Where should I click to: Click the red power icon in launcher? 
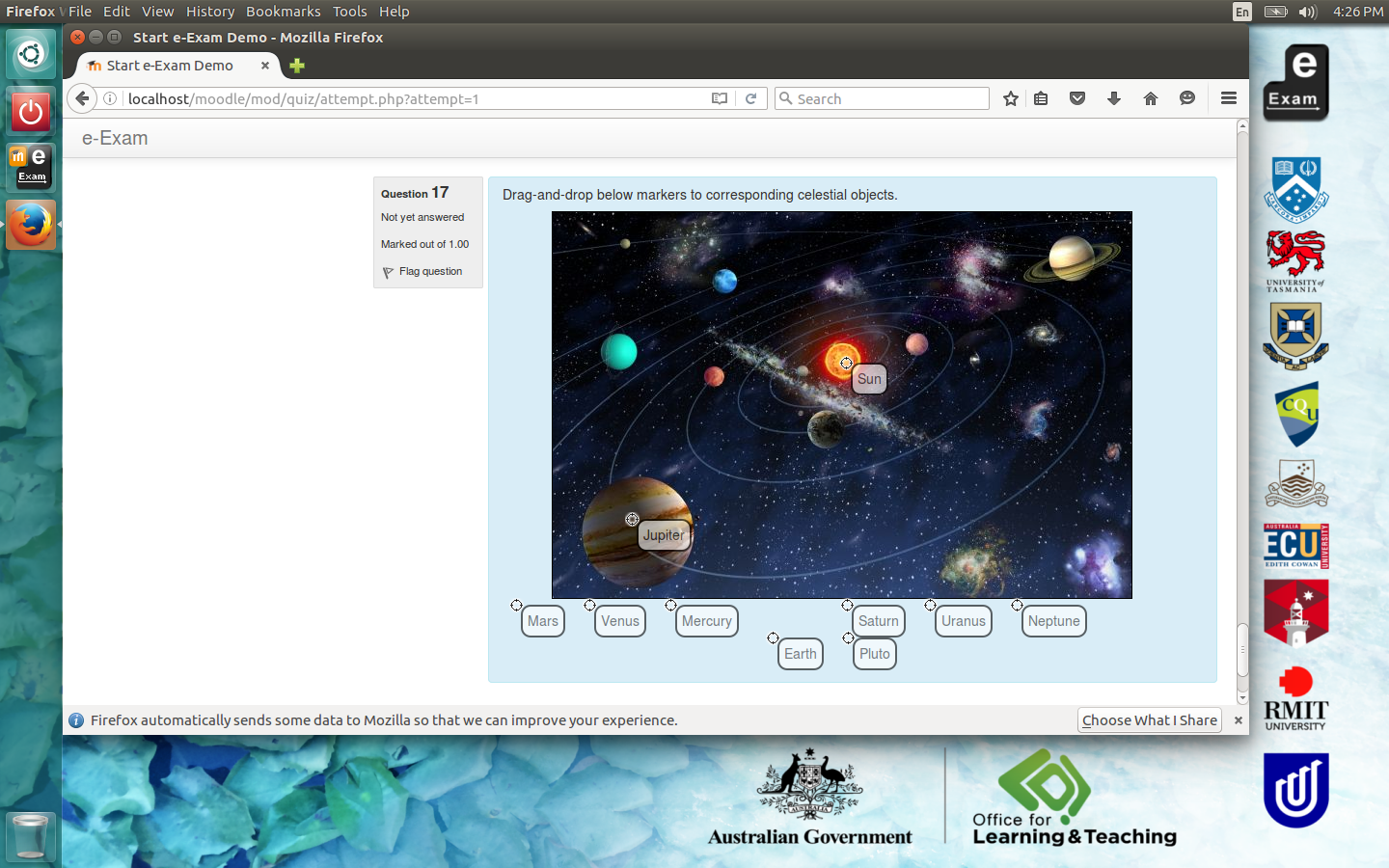(31, 112)
